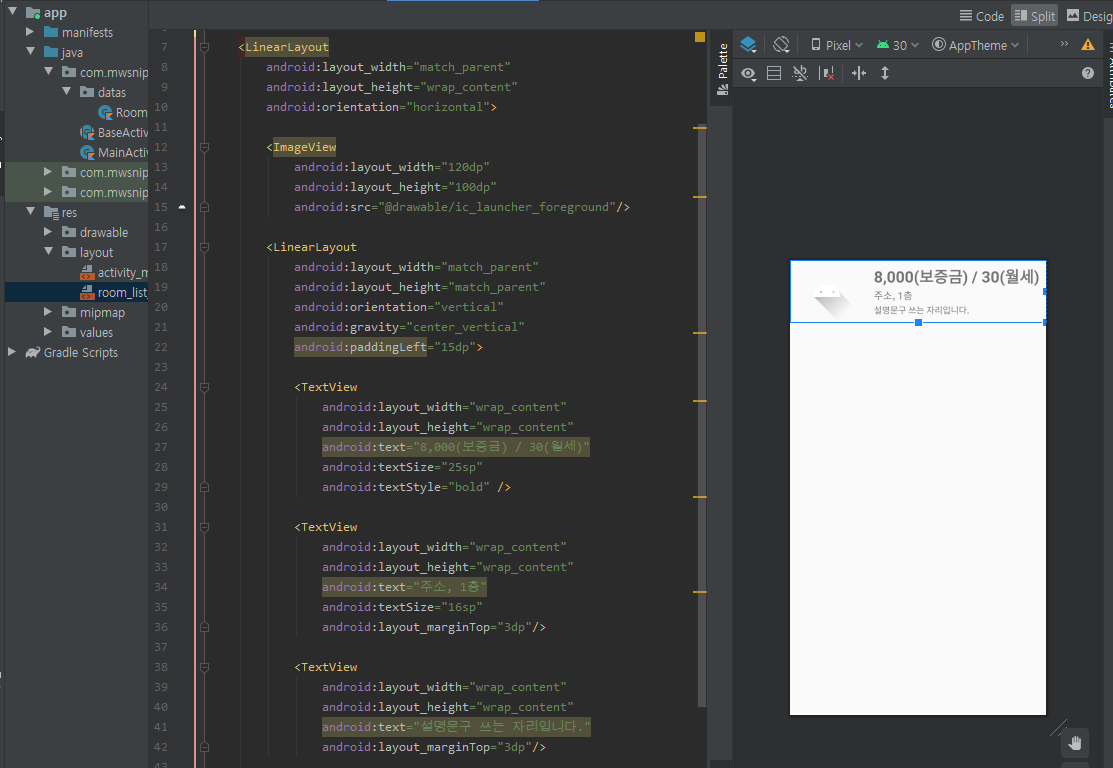
Task: Click the horizontal distribute icon
Action: point(859,73)
